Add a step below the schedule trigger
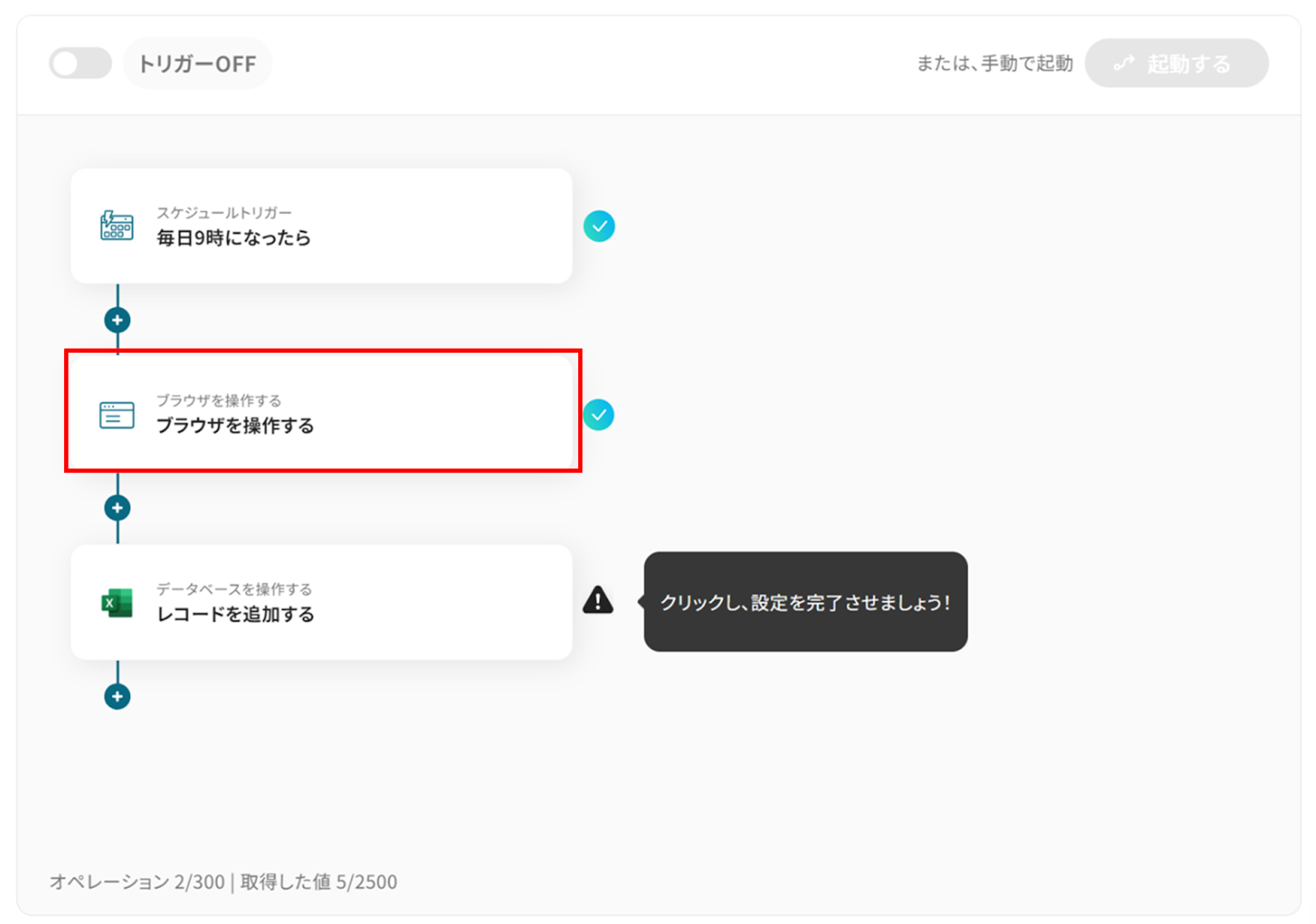Viewport: 1316px width, 924px height. (118, 320)
